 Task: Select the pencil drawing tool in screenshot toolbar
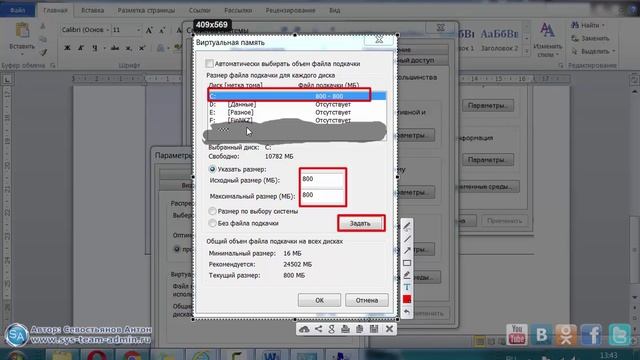click(x=407, y=227)
